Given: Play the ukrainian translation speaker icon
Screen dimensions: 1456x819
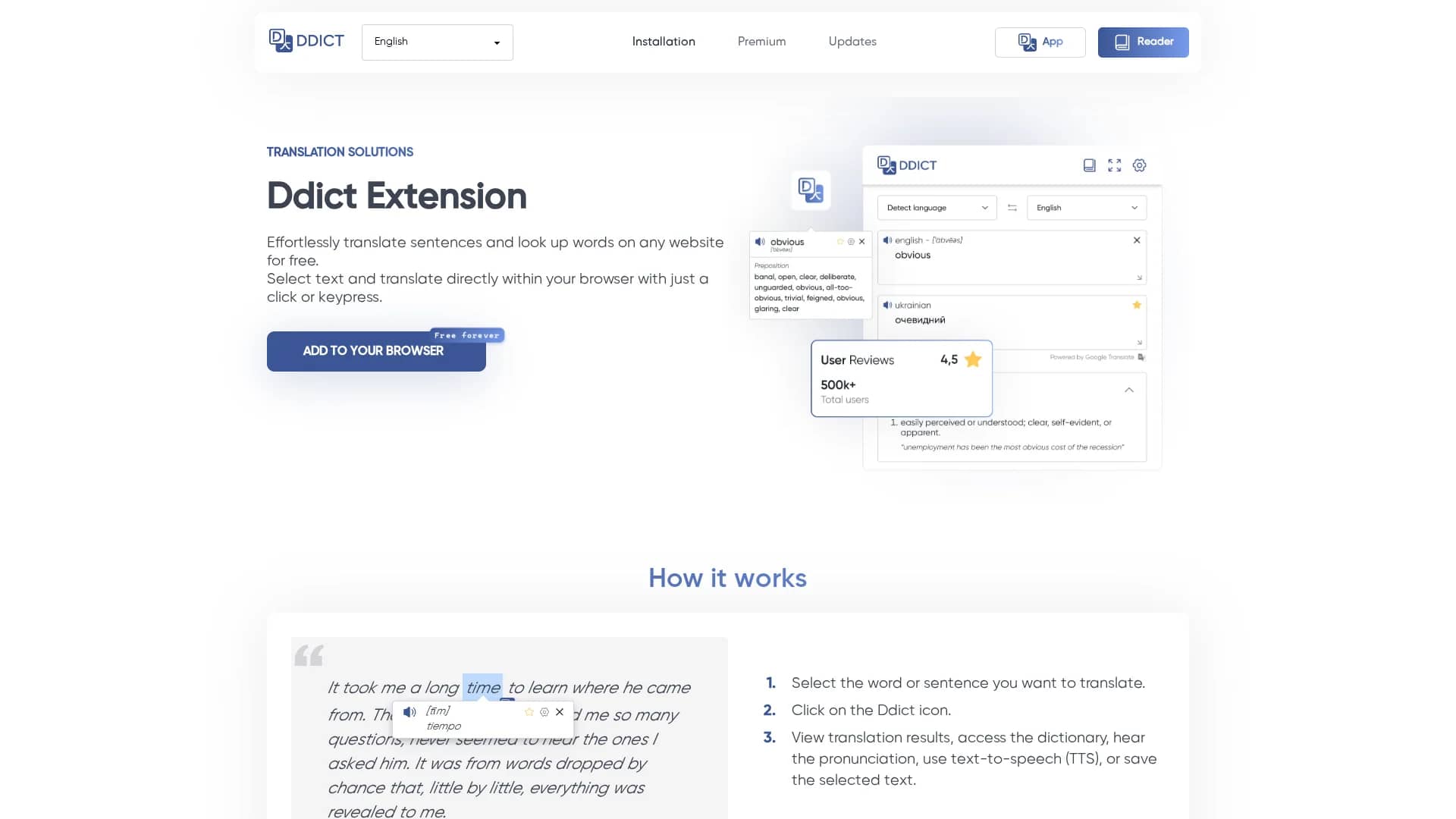Looking at the screenshot, I should pos(887,306).
